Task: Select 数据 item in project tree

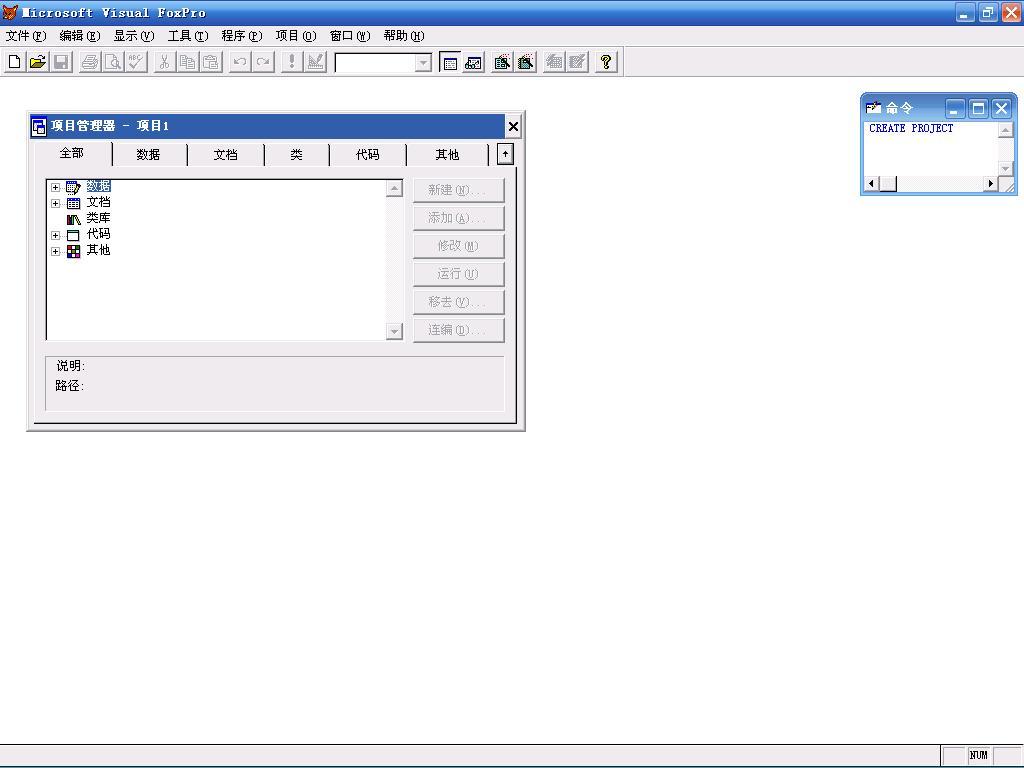Action: [99, 187]
